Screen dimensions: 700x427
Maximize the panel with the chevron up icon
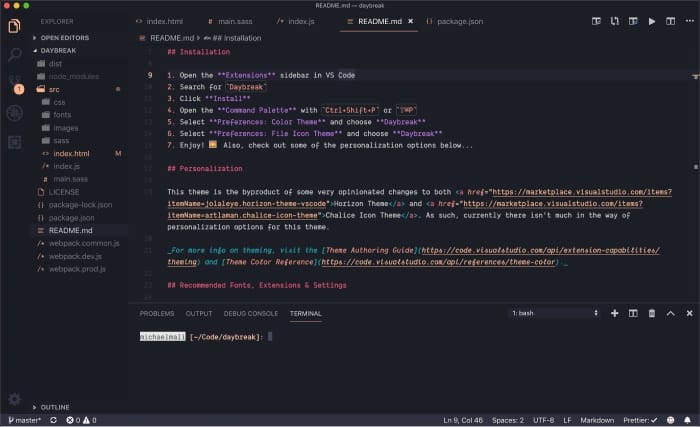pos(671,313)
